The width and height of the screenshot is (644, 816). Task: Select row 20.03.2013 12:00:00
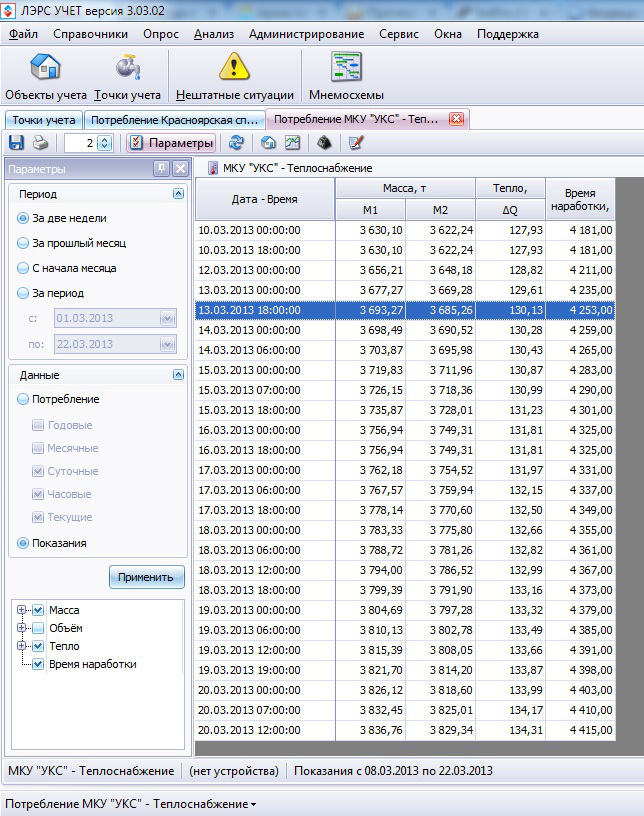(x=405, y=730)
